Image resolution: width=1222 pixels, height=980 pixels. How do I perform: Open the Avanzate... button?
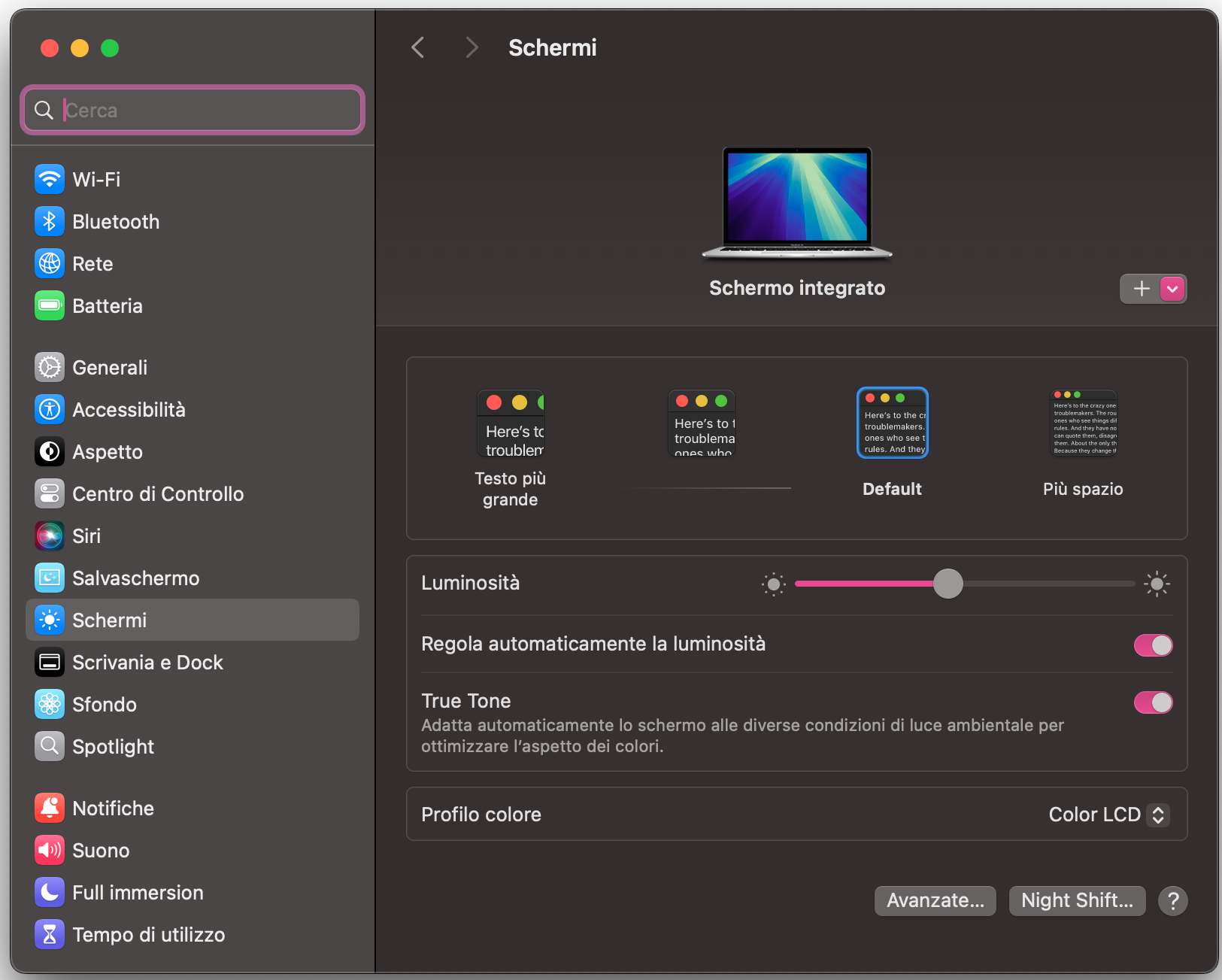(935, 900)
